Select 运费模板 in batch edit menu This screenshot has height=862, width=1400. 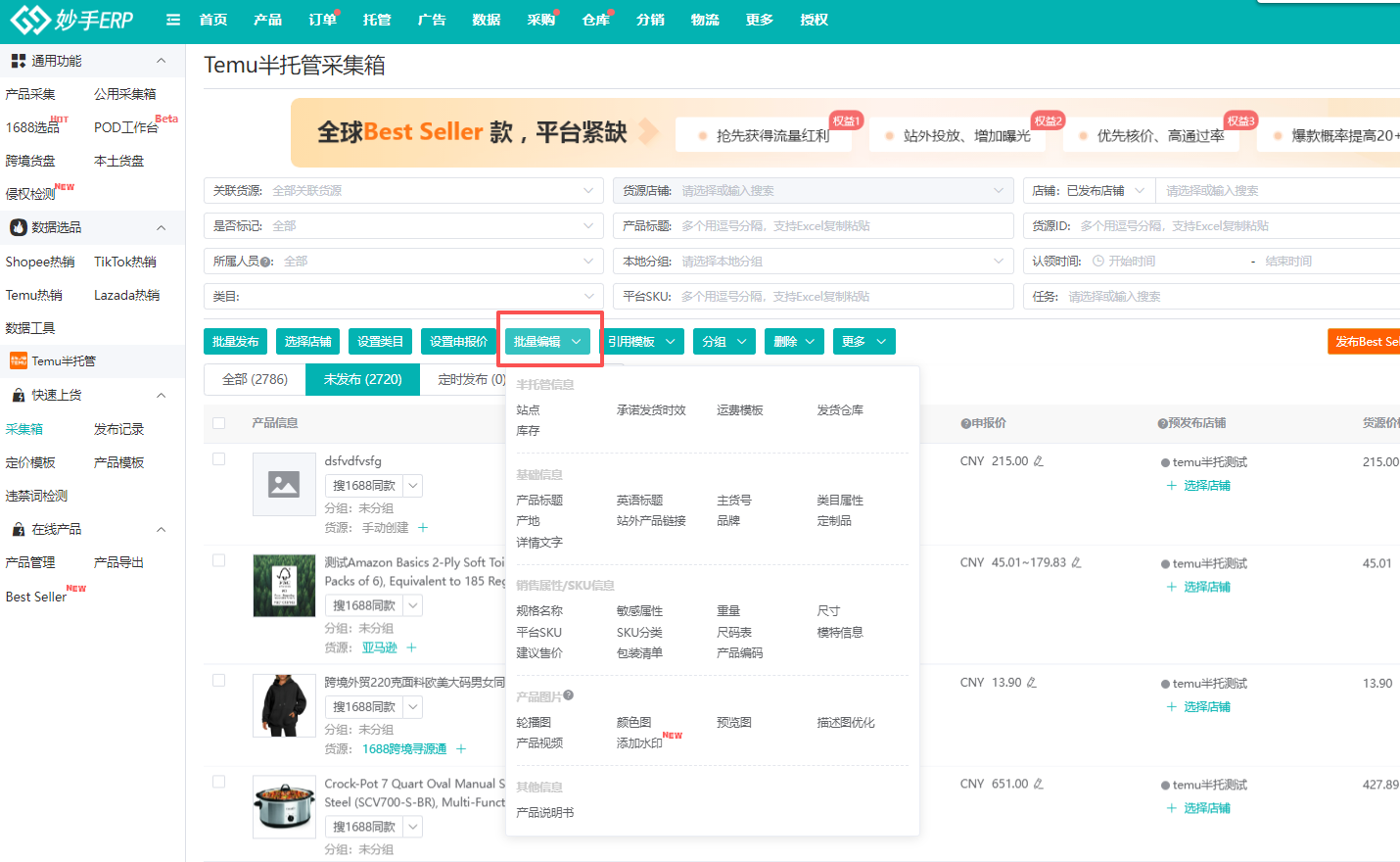[x=739, y=410]
